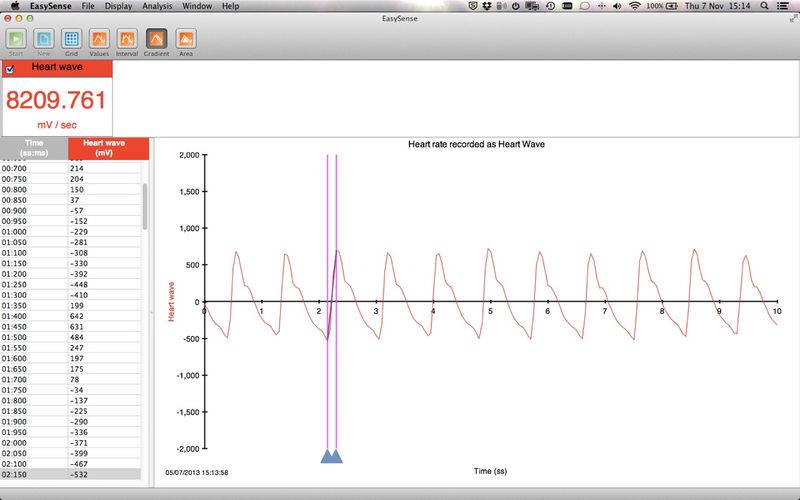
Task: Click the Time (ss:ms) column header
Action: click(34, 148)
